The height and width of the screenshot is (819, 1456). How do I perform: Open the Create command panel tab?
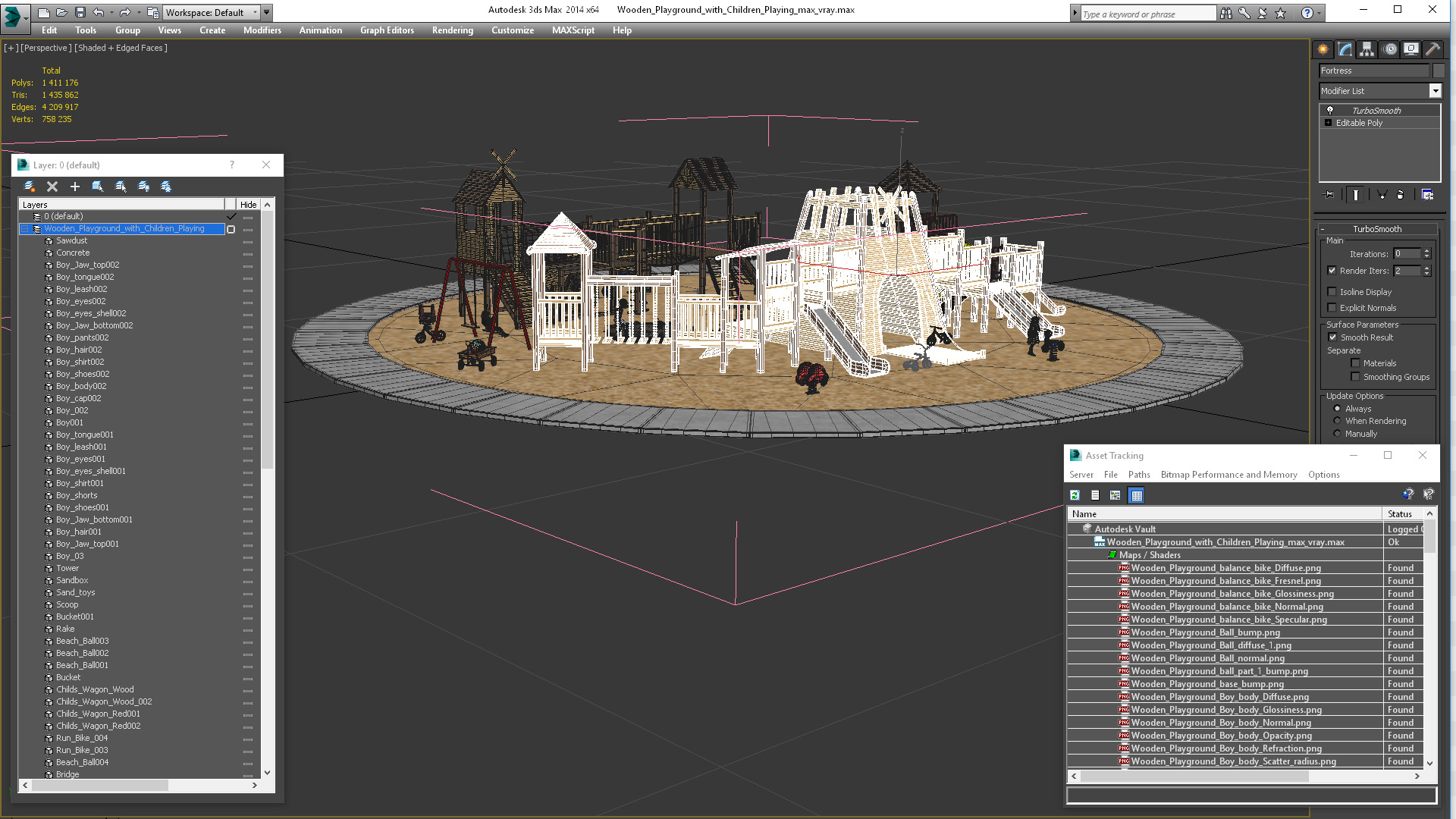click(1323, 49)
